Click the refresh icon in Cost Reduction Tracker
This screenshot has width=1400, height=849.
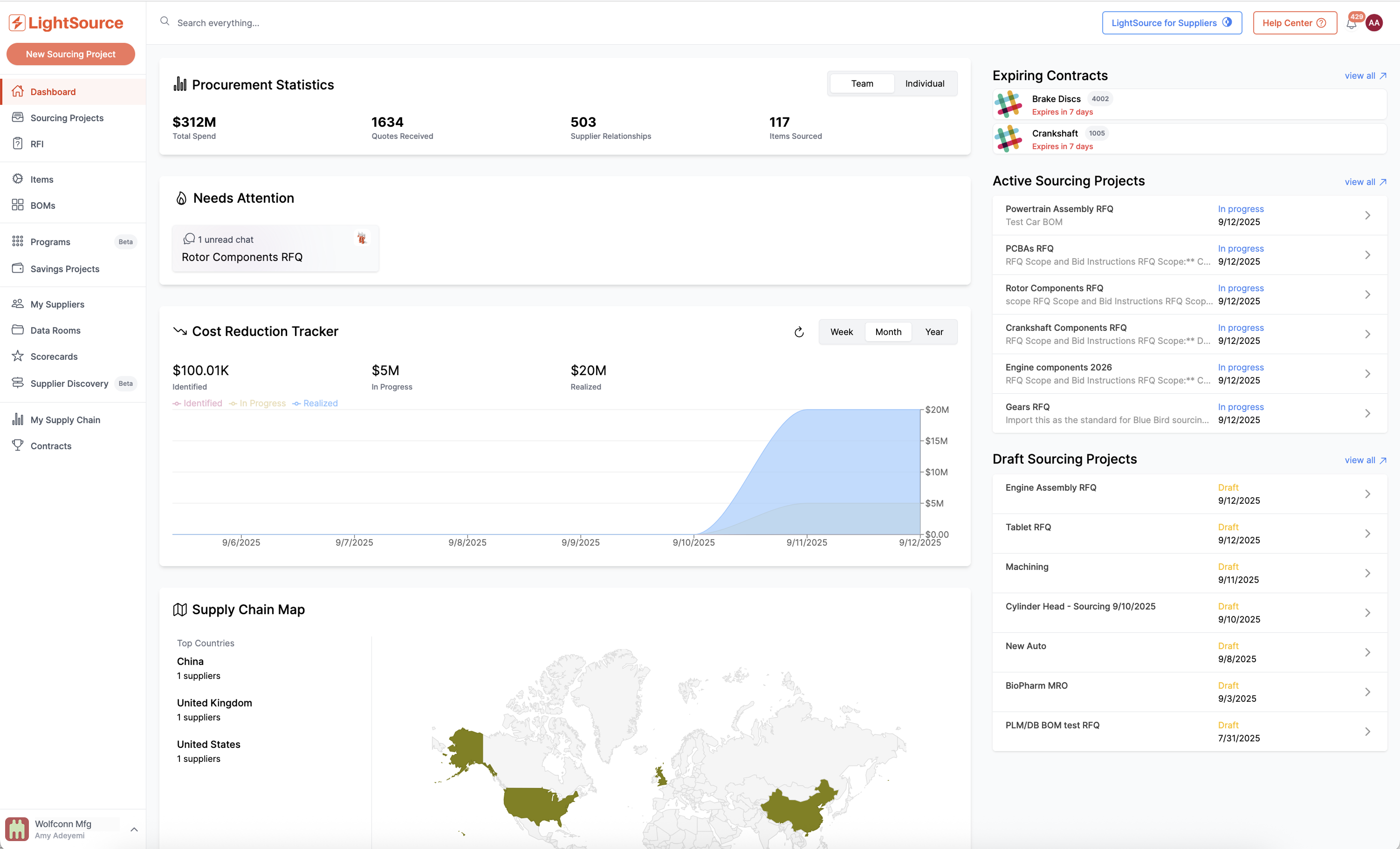point(799,332)
